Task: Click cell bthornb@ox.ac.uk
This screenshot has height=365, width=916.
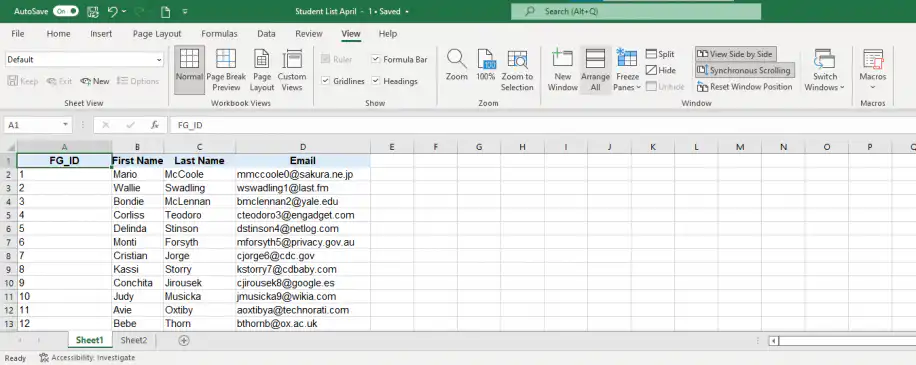Action: coord(303,324)
